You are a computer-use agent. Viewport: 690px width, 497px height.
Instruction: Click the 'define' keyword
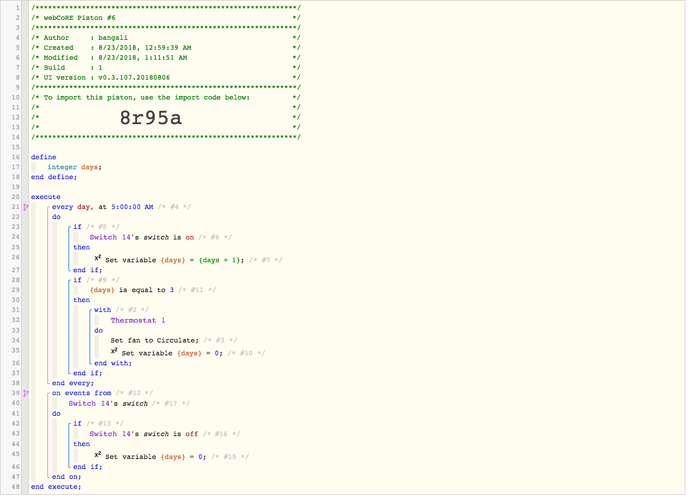pos(44,157)
